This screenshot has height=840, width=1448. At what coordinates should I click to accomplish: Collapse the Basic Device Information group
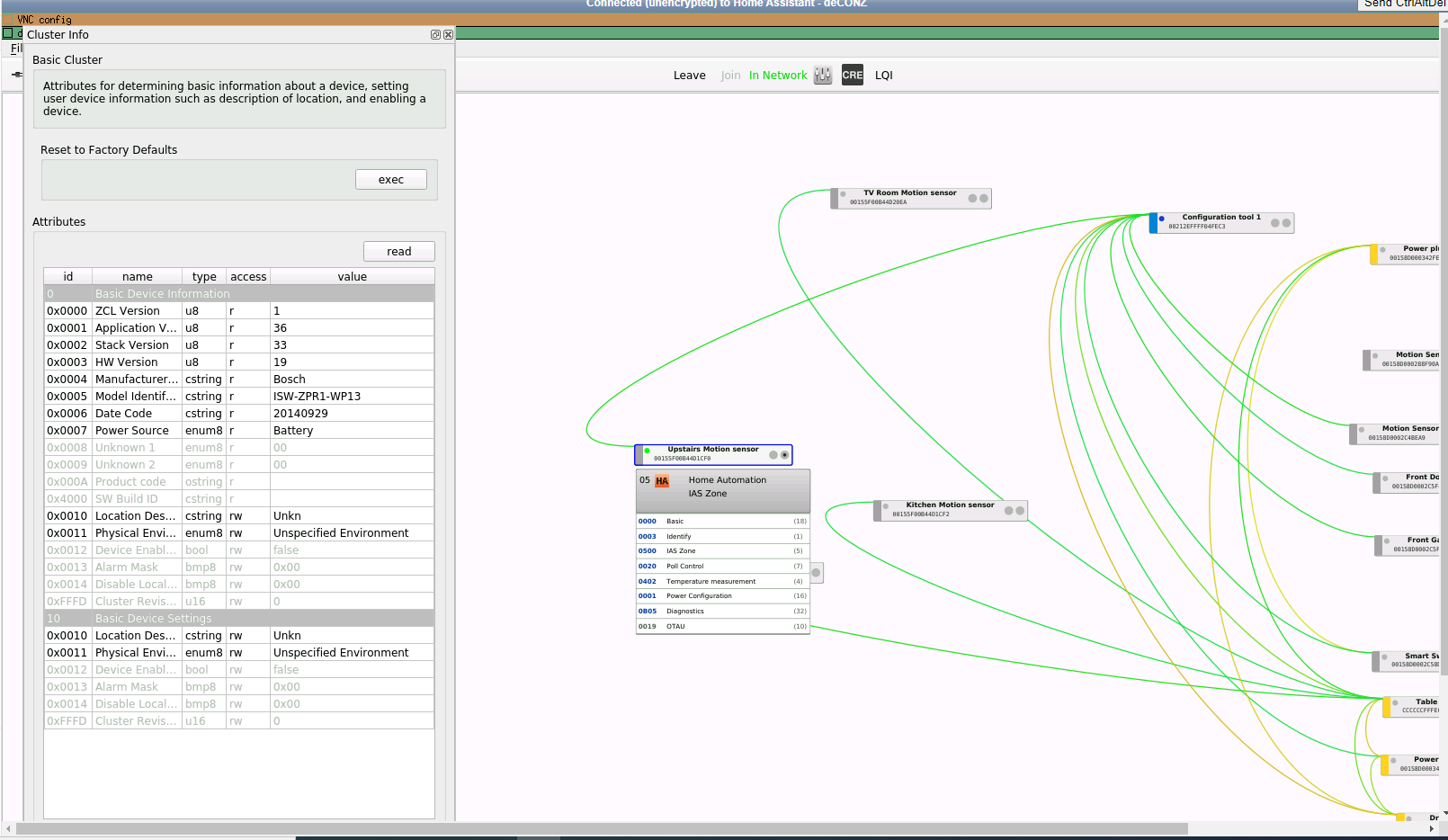239,294
